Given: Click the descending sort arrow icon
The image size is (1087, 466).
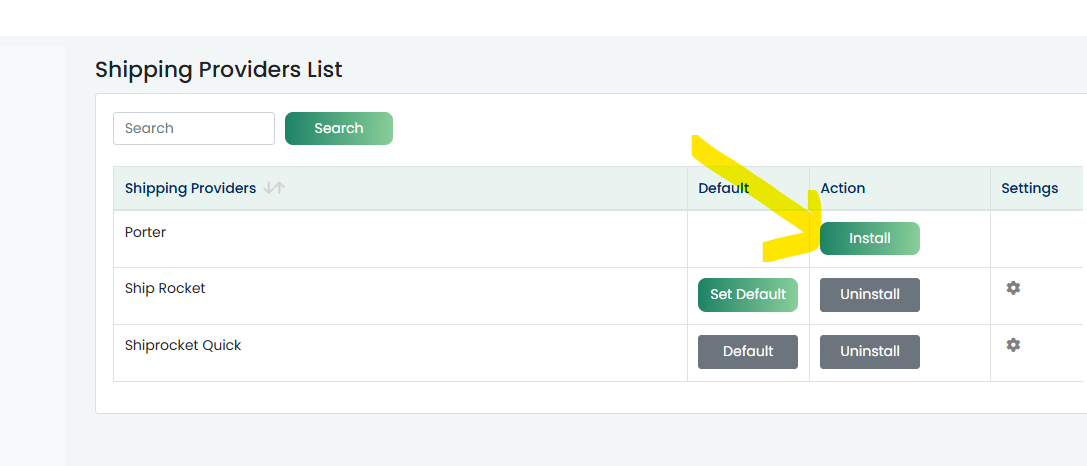Looking at the screenshot, I should click(x=270, y=188).
